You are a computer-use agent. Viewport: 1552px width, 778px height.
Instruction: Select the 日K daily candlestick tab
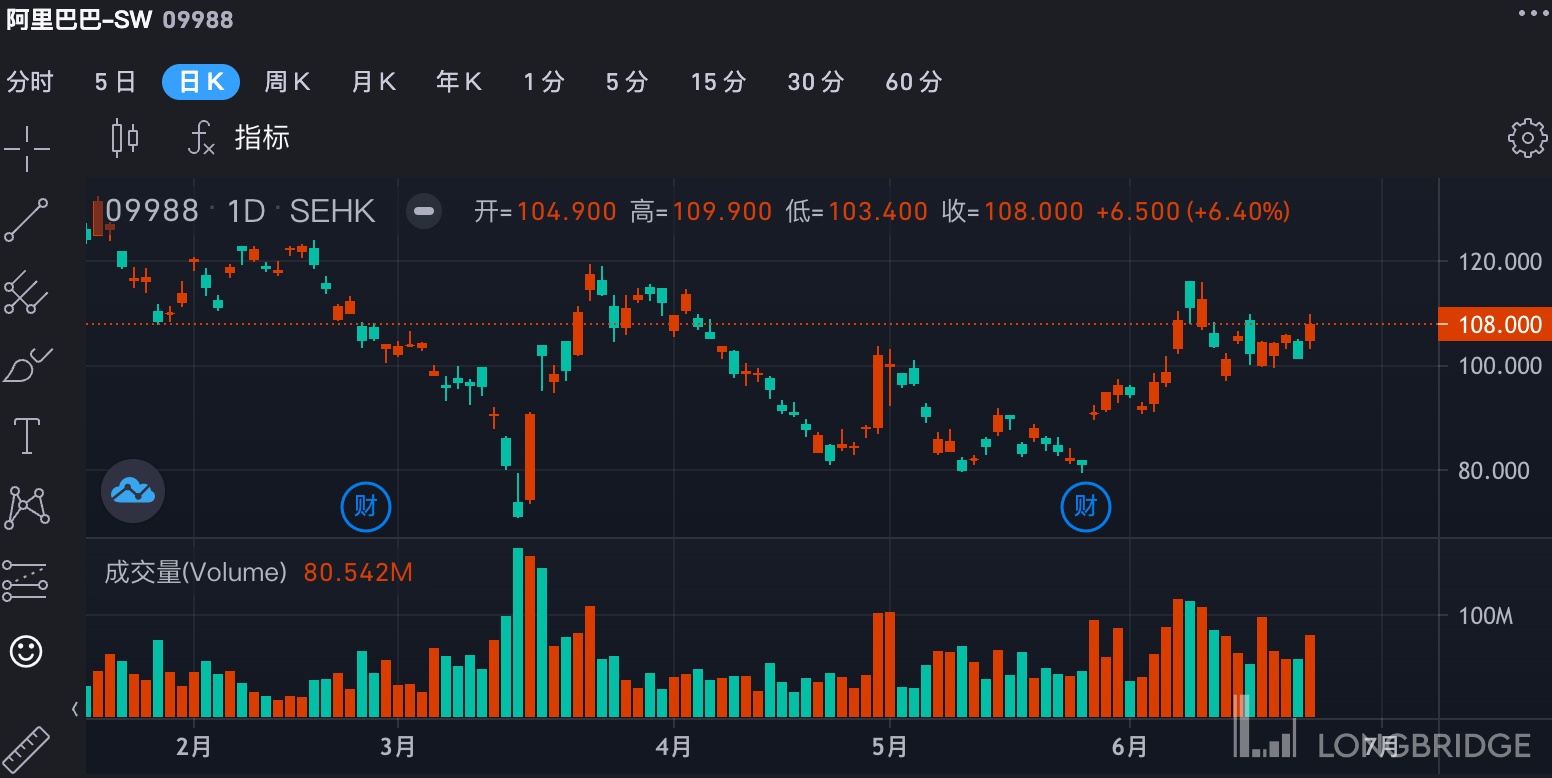click(201, 82)
